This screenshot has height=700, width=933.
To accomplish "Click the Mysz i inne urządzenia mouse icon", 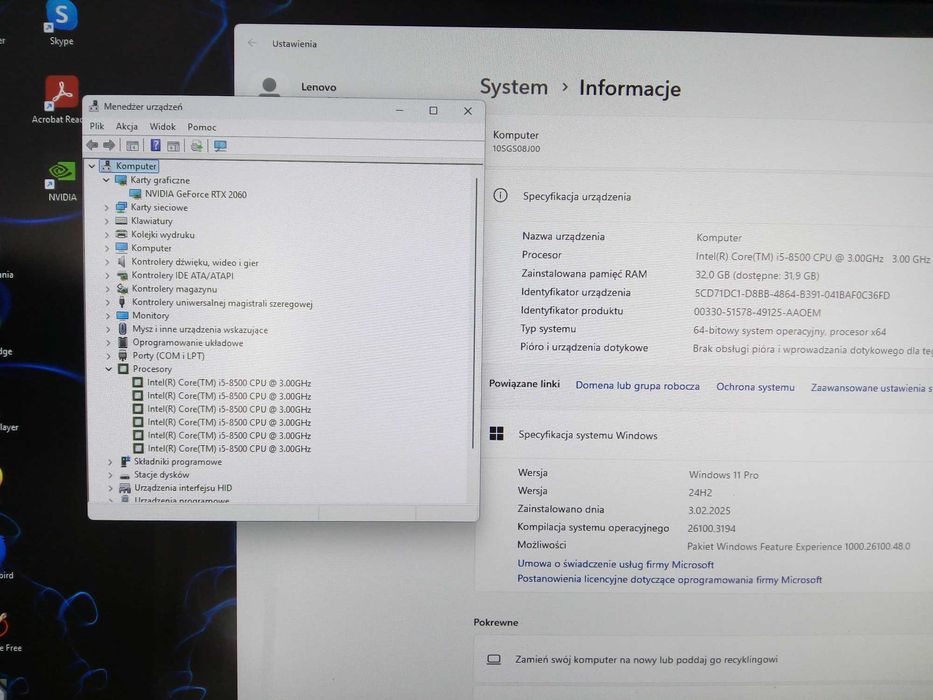I will click(x=123, y=329).
